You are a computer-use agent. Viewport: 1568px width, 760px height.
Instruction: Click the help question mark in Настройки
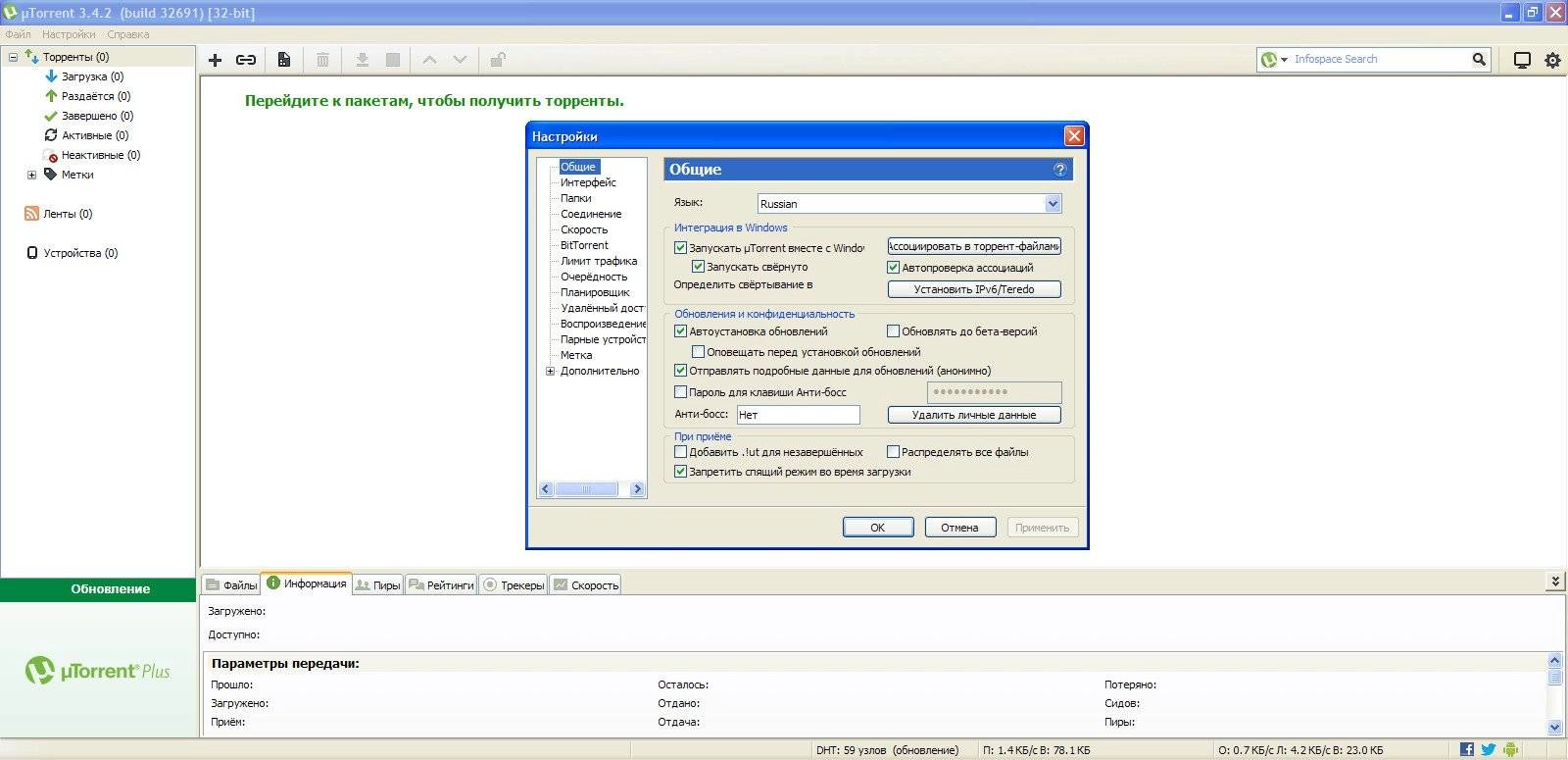coord(1059,170)
